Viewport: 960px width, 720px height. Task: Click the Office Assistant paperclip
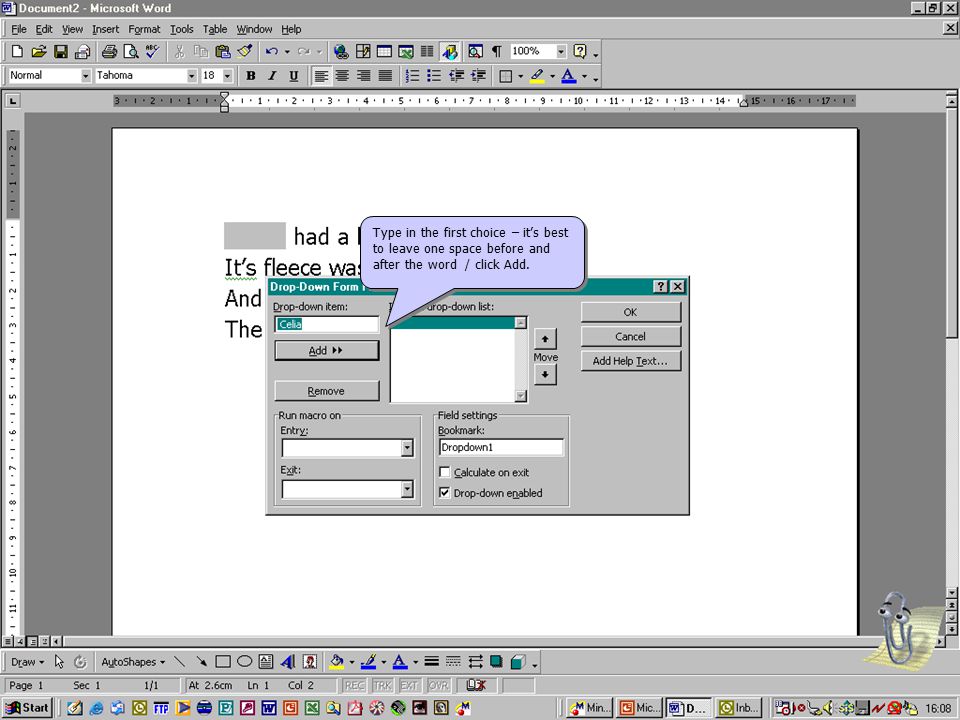(x=898, y=631)
